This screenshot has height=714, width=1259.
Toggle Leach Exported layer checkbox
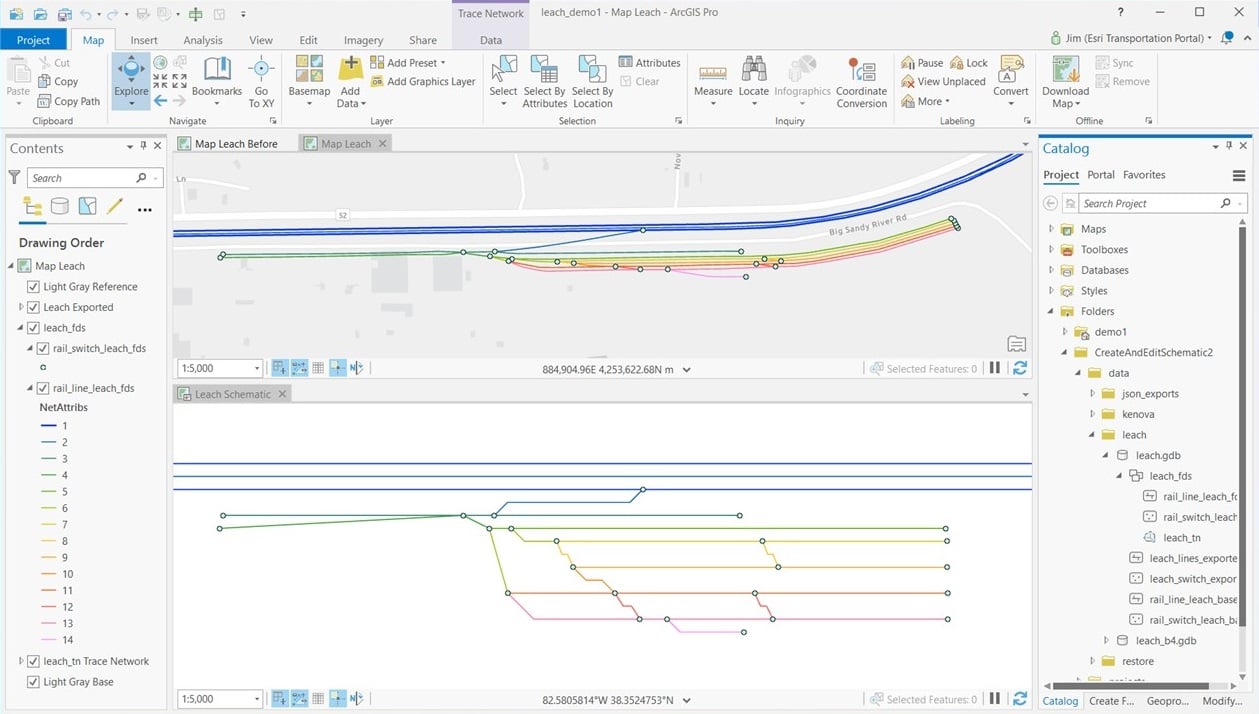point(33,307)
